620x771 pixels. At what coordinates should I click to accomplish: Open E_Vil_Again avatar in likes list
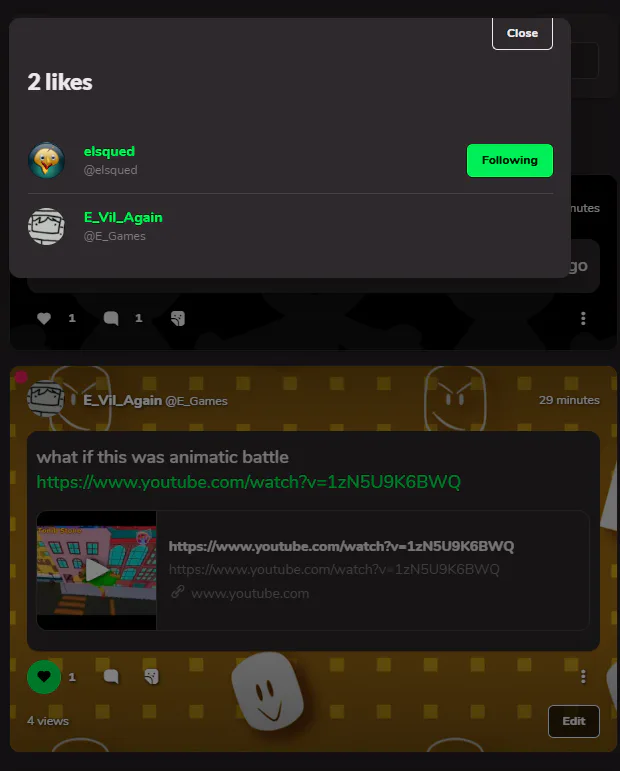click(46, 226)
